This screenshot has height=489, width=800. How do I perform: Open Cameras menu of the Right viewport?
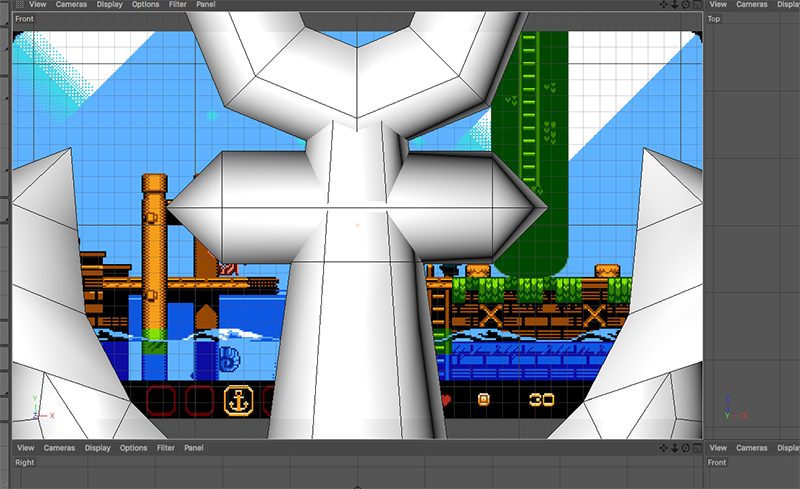click(59, 448)
